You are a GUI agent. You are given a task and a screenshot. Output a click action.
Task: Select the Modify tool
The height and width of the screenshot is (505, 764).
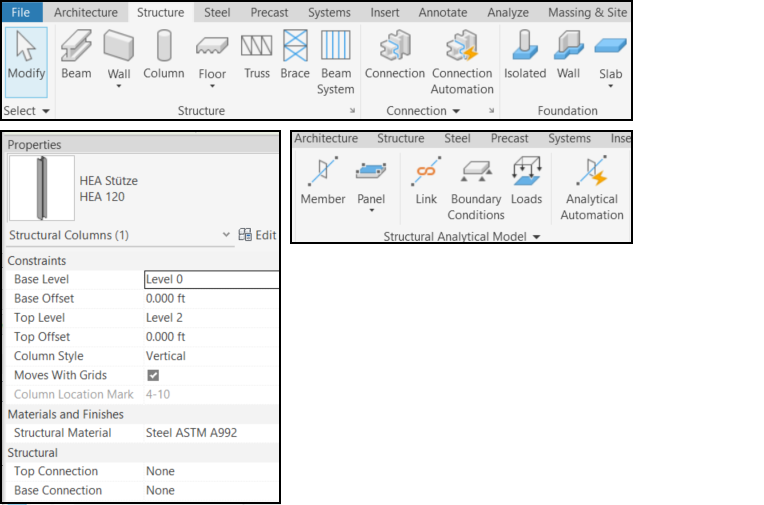[26, 62]
